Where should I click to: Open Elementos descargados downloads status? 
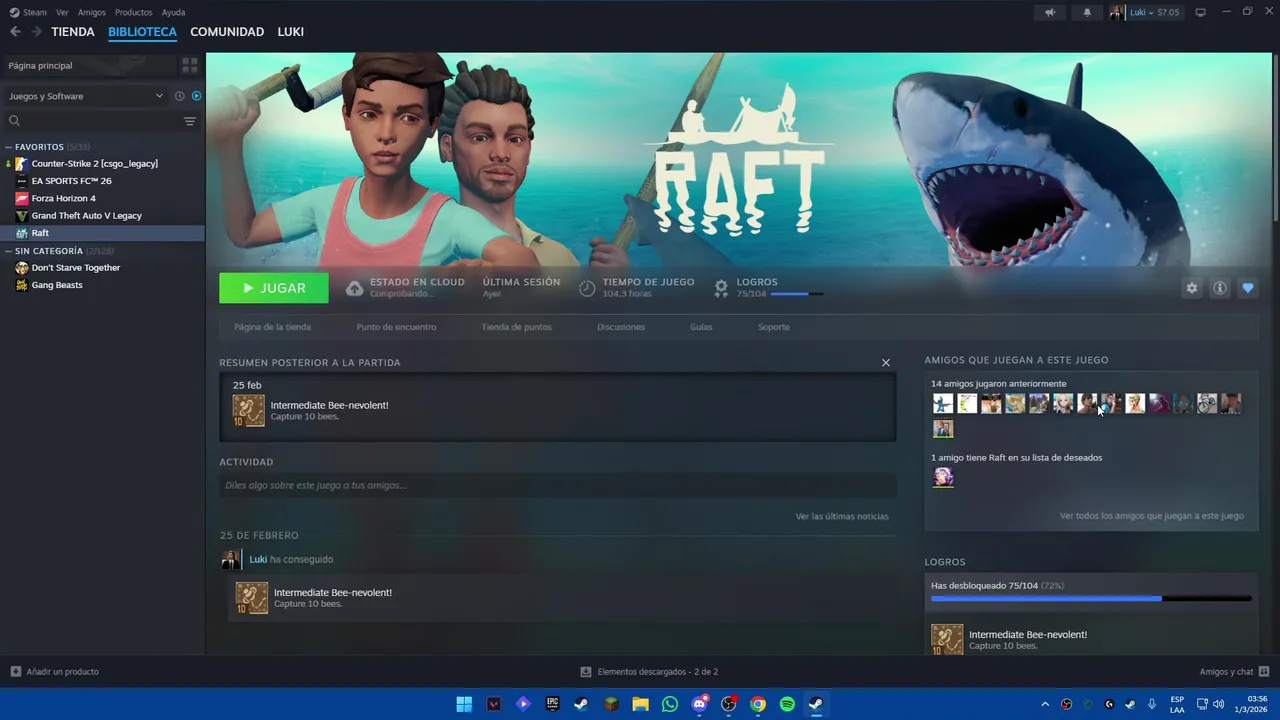(650, 672)
